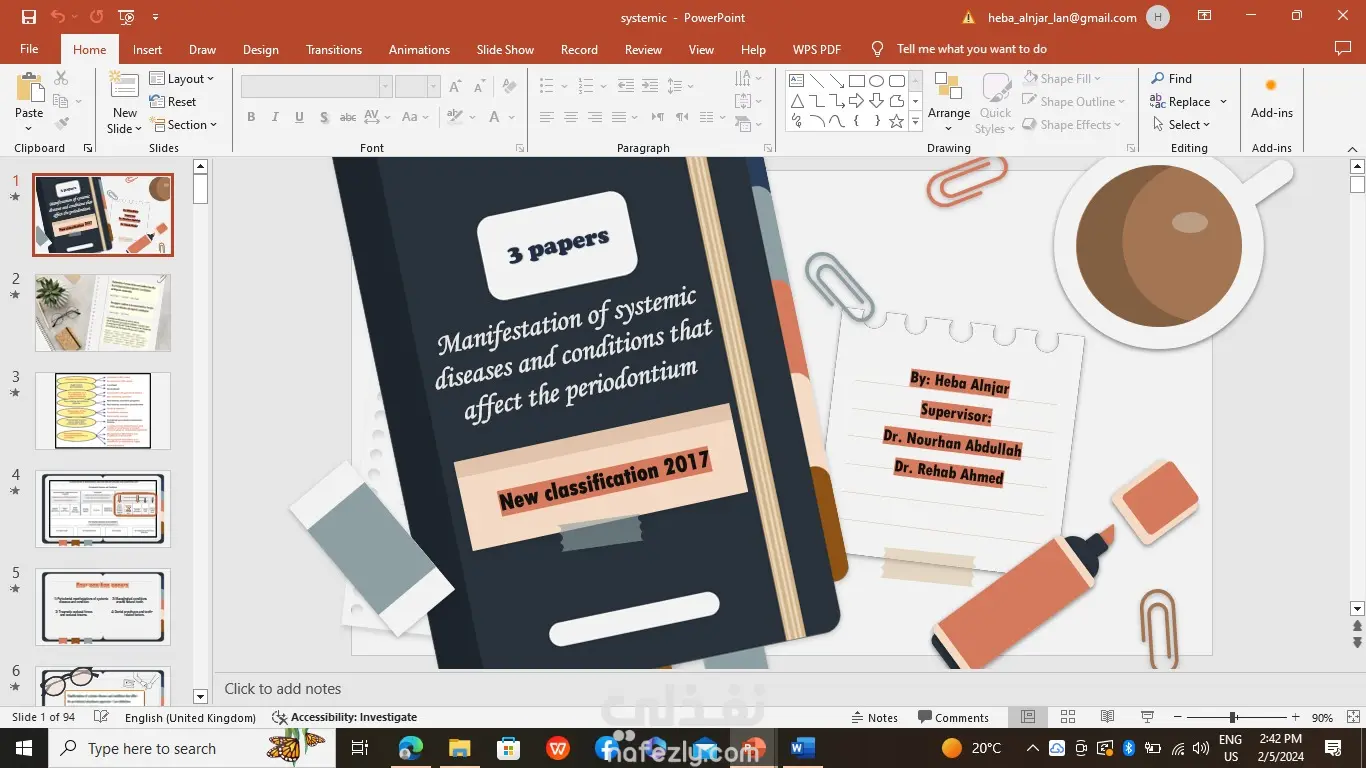This screenshot has width=1366, height=768.
Task: Open Shape Effects options
Action: (x=1071, y=124)
